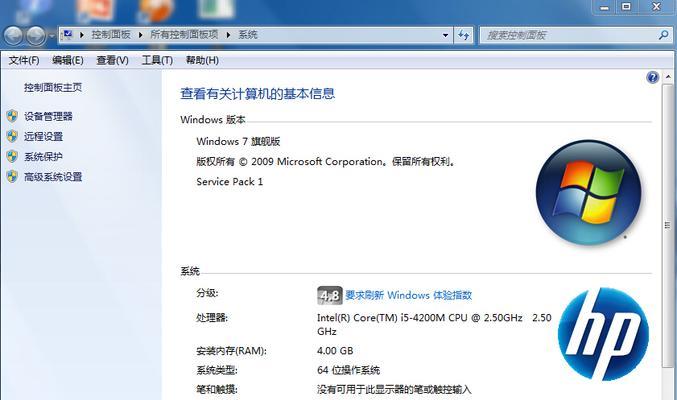
Task: Select 控制面板 breadcrumb in address bar
Action: pyautogui.click(x=111, y=35)
